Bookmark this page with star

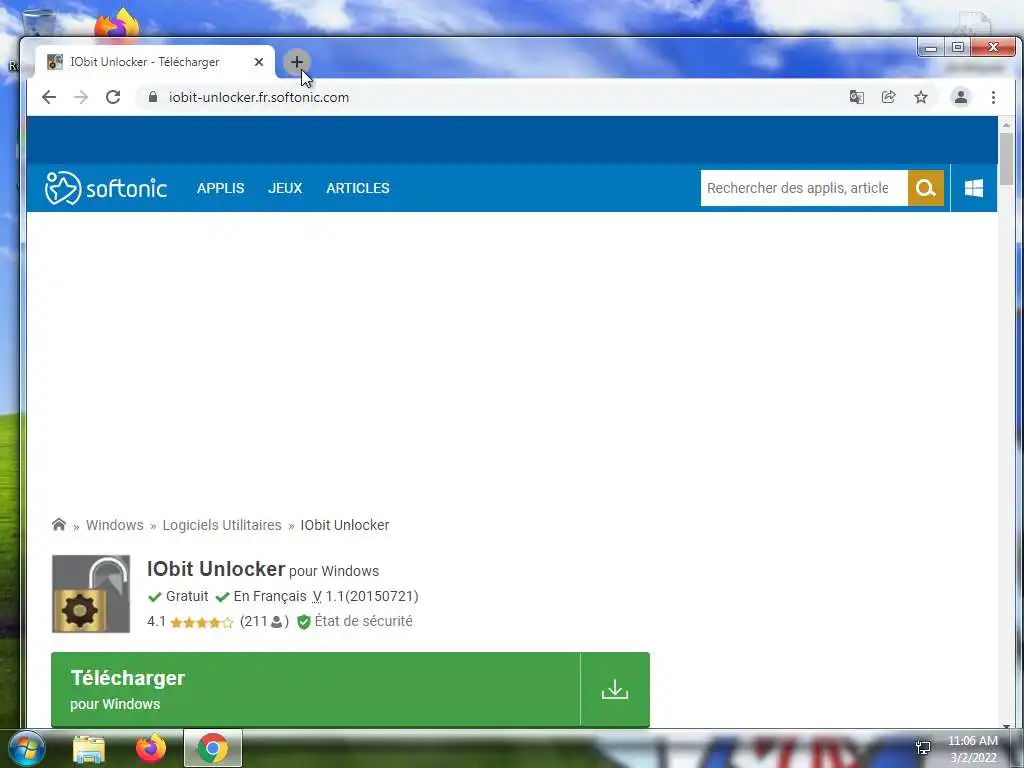[x=921, y=97]
